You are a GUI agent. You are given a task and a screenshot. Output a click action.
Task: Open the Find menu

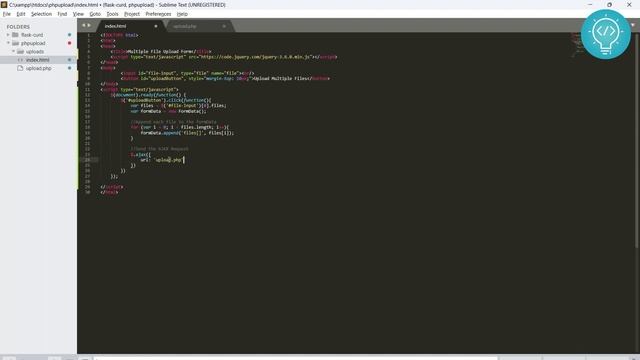click(62, 14)
